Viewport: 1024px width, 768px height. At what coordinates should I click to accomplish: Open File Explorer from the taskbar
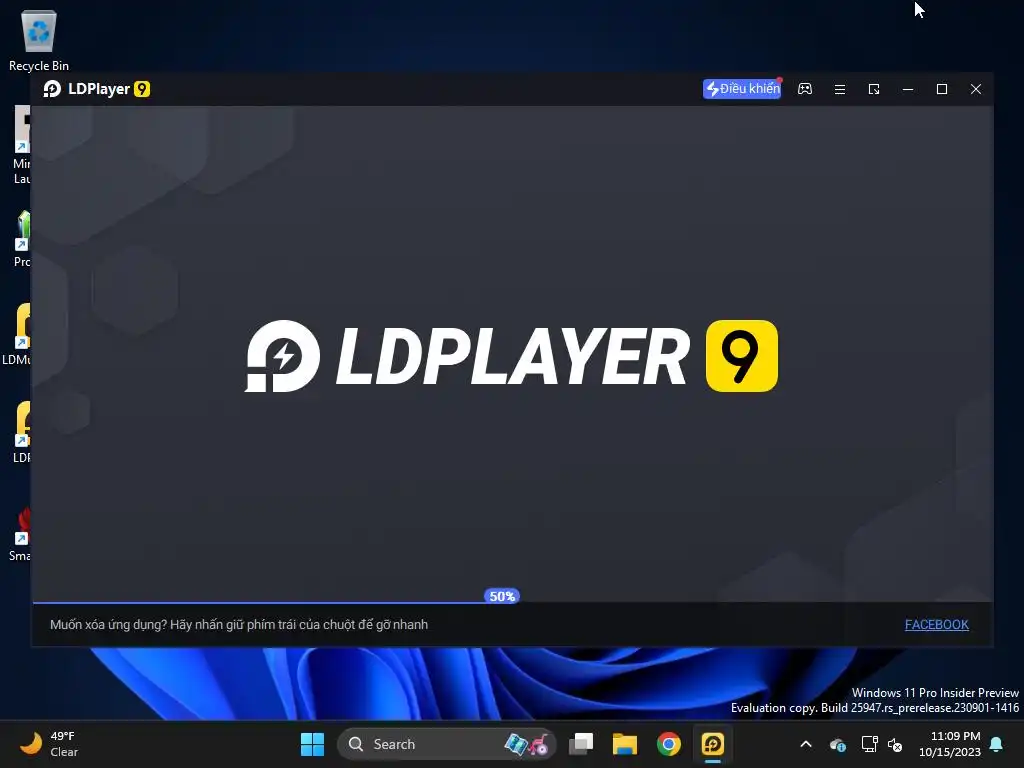click(x=624, y=744)
